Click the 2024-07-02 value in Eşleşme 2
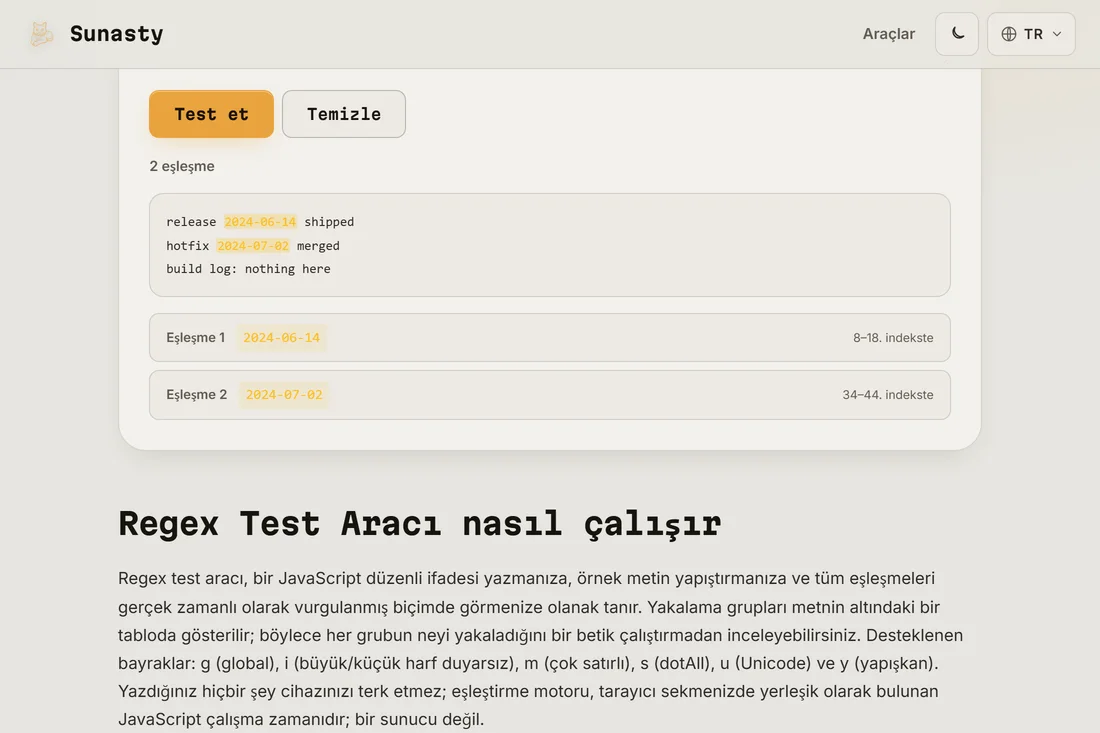This screenshot has width=1100, height=733. (284, 395)
